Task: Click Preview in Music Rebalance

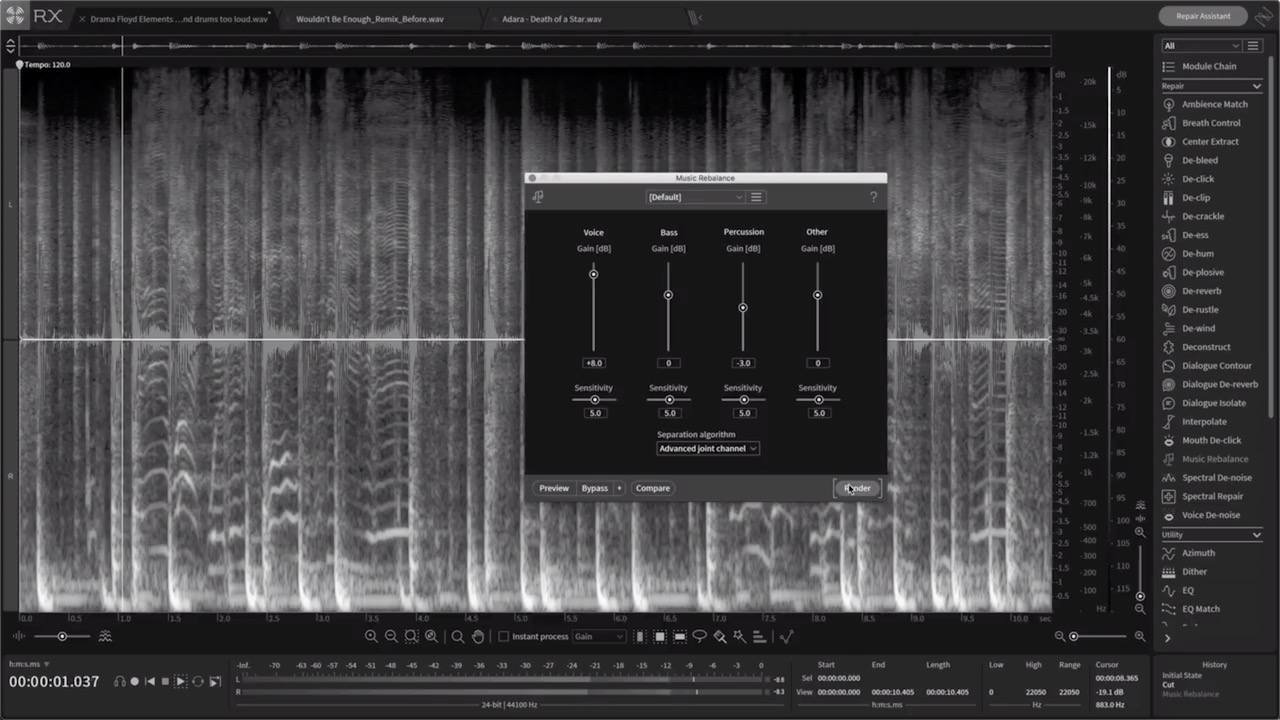Action: pyautogui.click(x=554, y=488)
